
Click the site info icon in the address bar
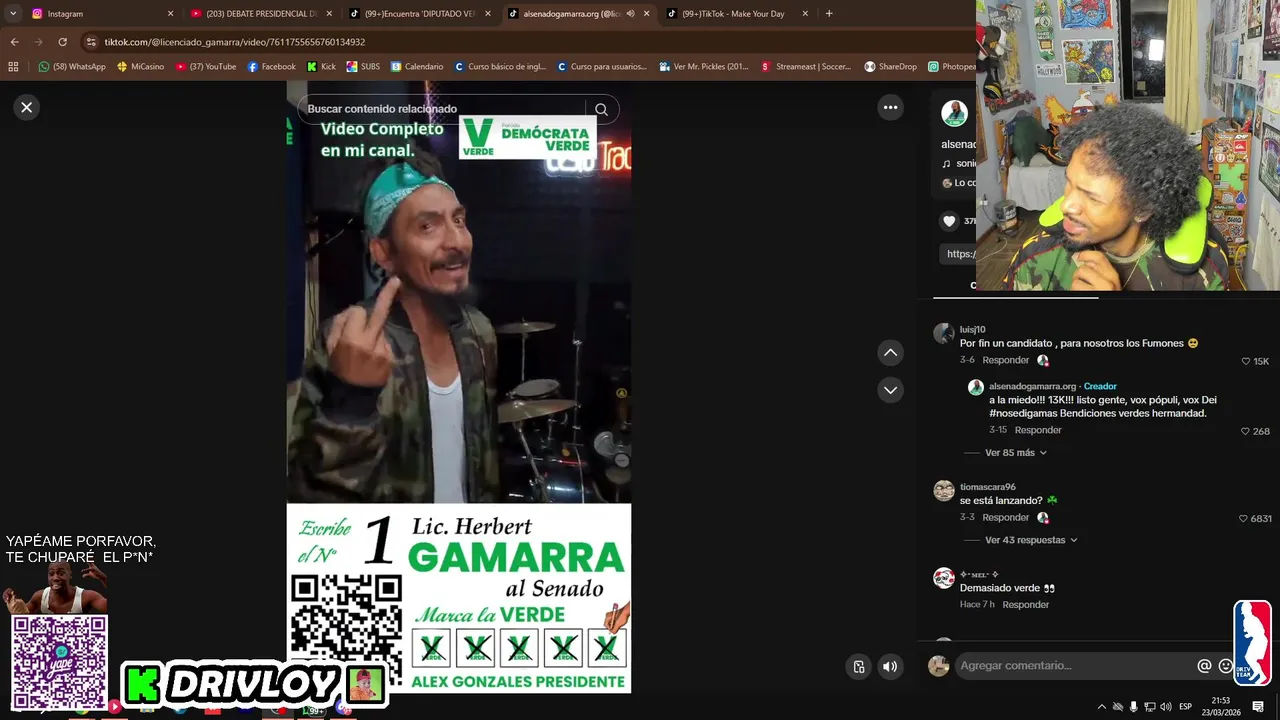tap(91, 42)
